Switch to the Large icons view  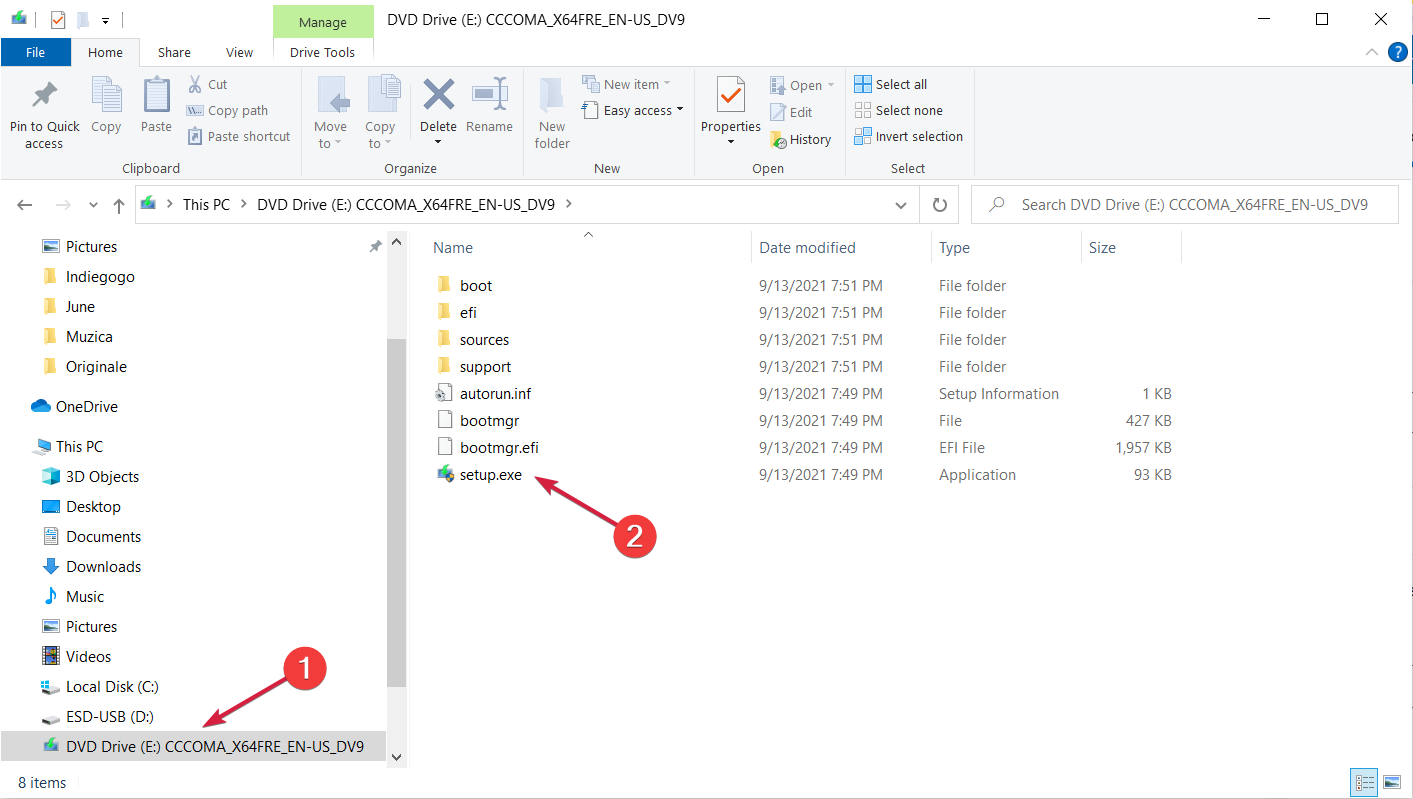(1391, 782)
